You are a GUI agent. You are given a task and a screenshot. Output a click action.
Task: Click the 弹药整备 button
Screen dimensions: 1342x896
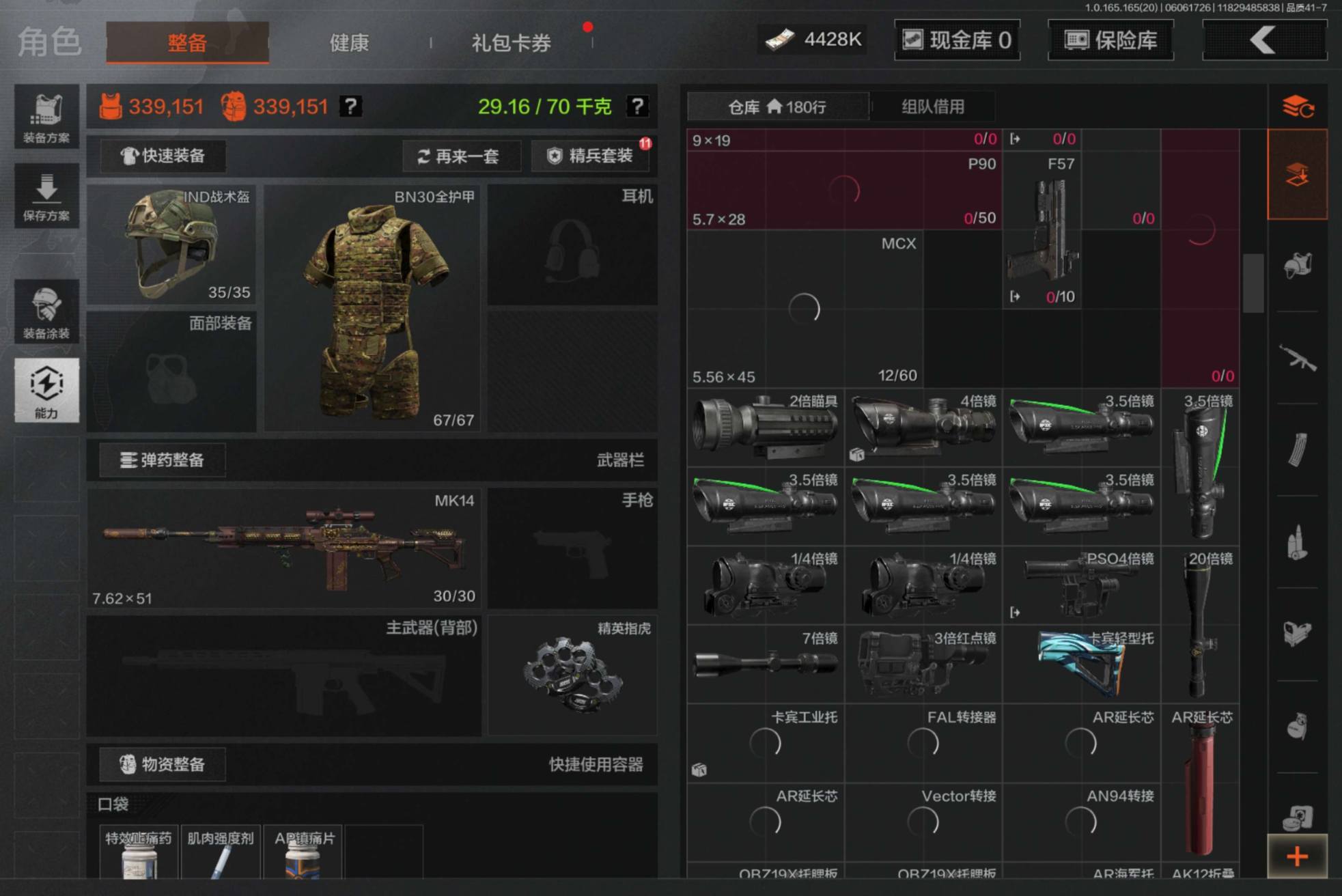163,460
